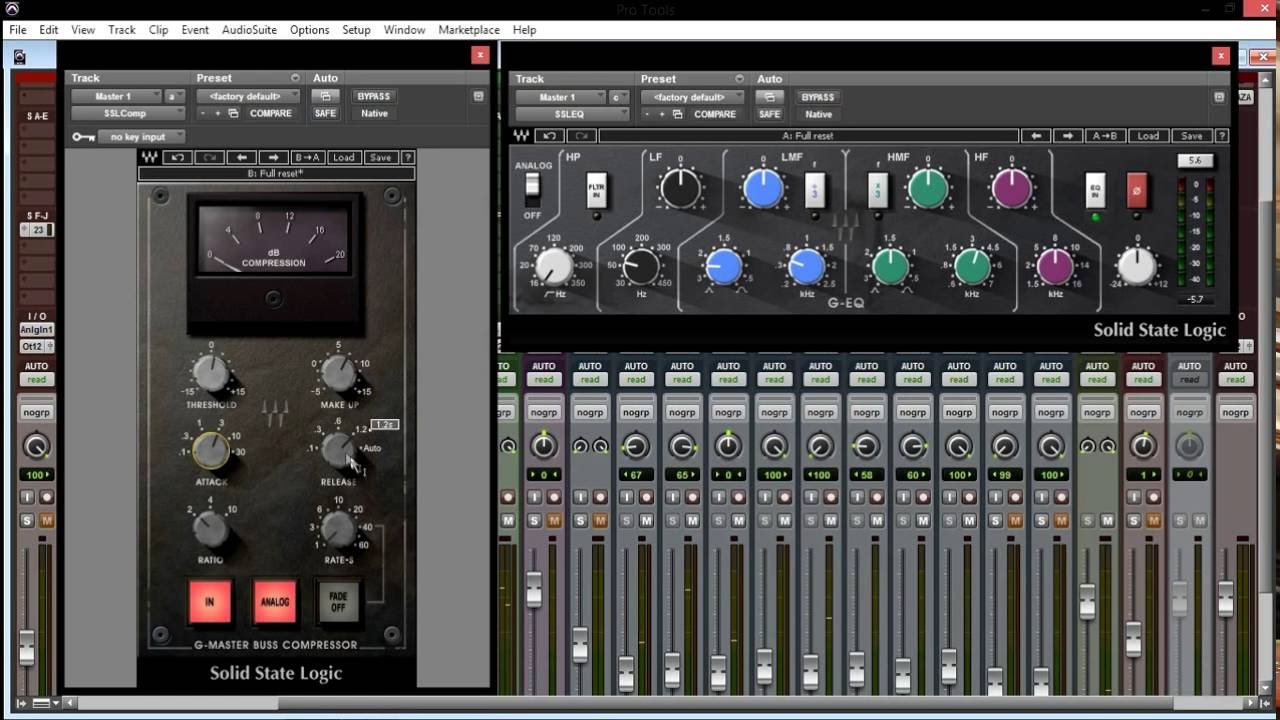This screenshot has width=1280, height=720.
Task: Undo last change in SSLEQ plugin
Action: tap(548, 136)
